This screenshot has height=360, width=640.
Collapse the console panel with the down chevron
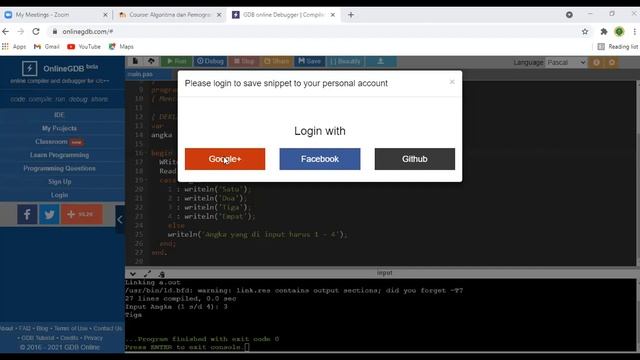[133, 274]
